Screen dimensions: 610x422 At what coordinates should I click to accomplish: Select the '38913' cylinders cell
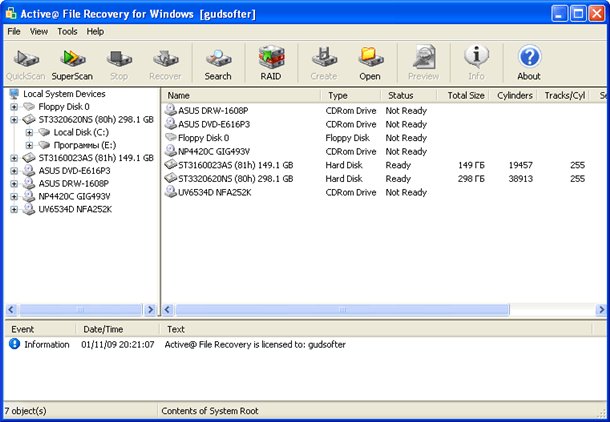521,179
